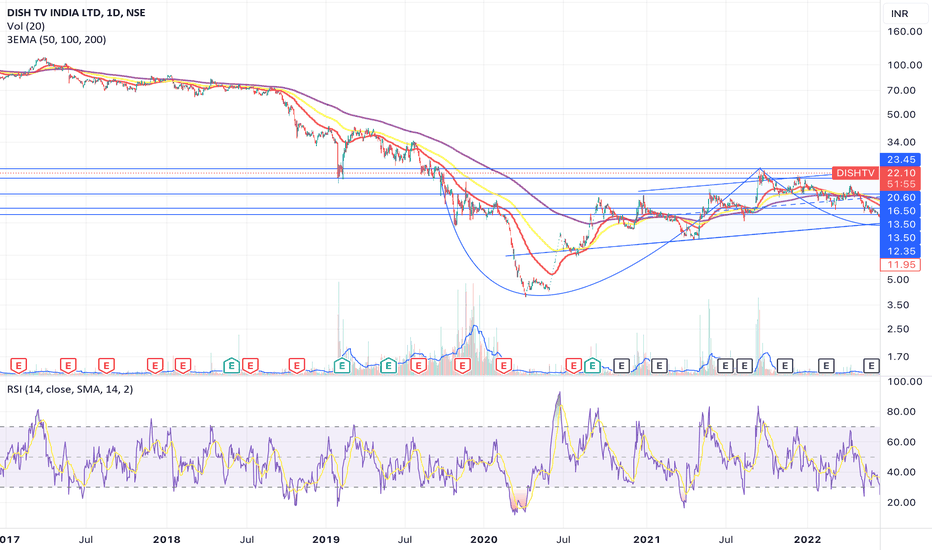
Task: Click the 23.45 horizontal line price label
Action: click(900, 159)
